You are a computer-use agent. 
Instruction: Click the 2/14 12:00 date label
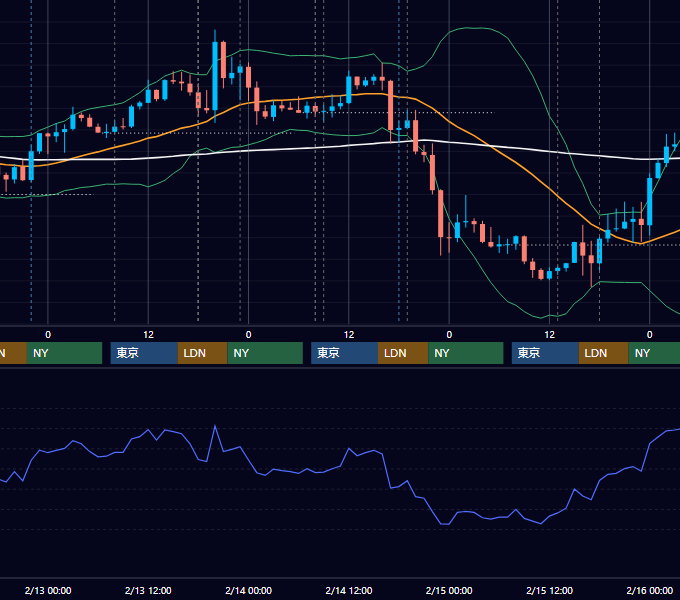point(349,590)
